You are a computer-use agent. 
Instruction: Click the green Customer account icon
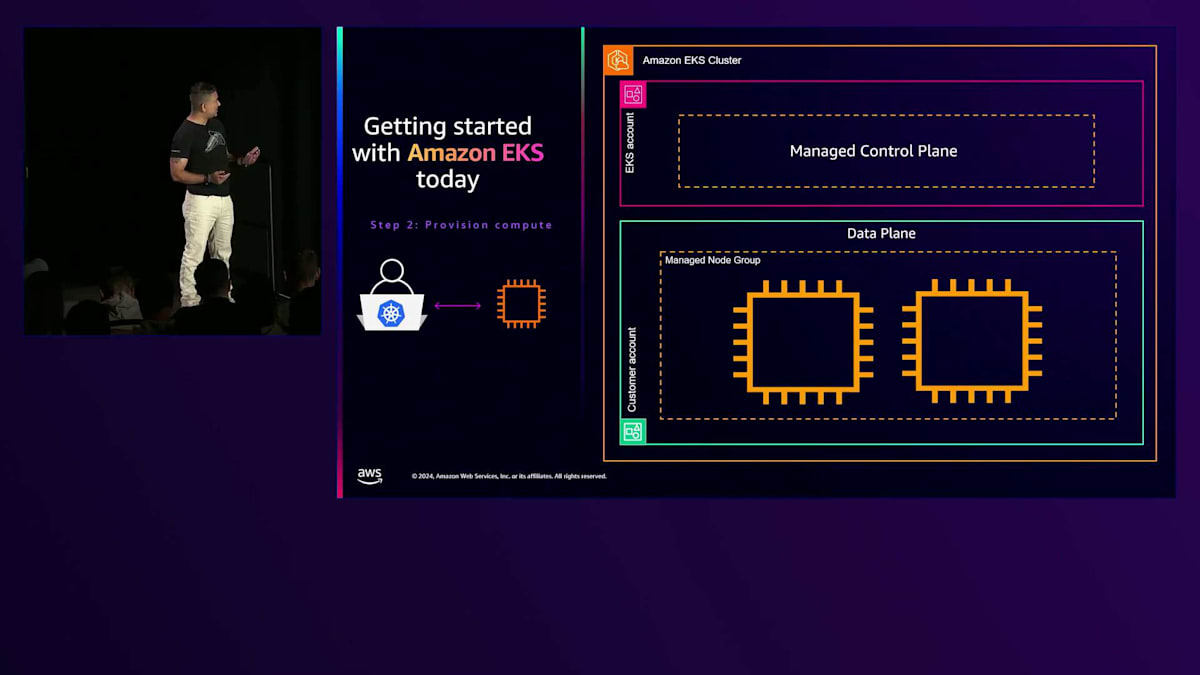tap(633, 432)
